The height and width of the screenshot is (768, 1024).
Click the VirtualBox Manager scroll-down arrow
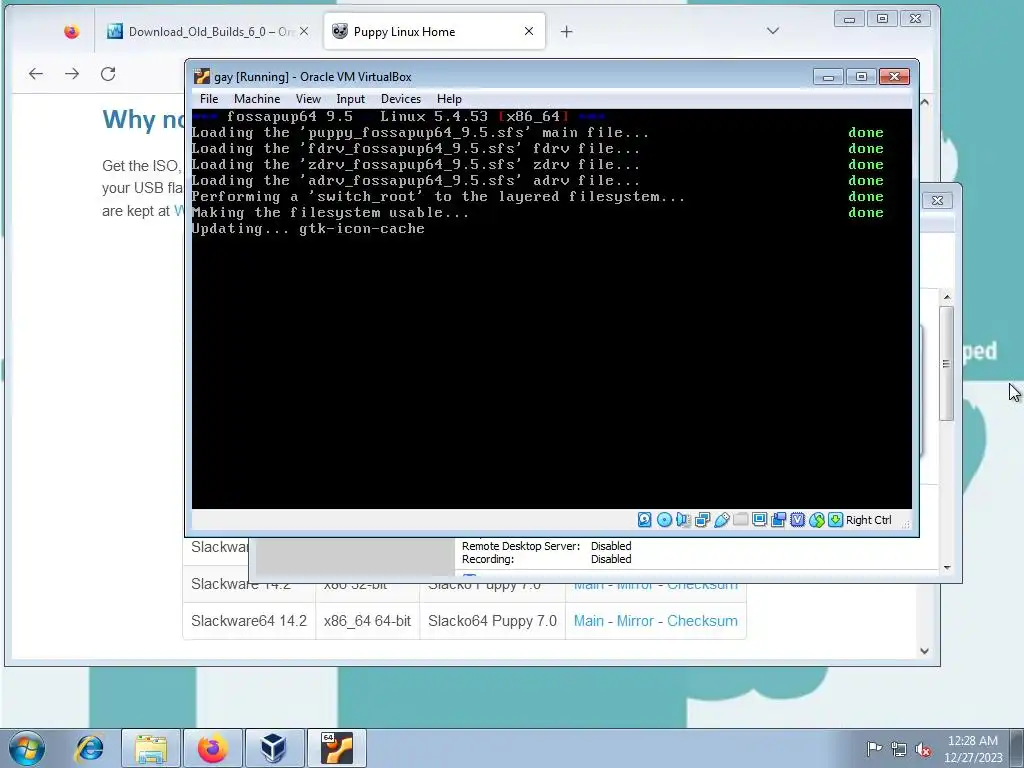pos(946,568)
